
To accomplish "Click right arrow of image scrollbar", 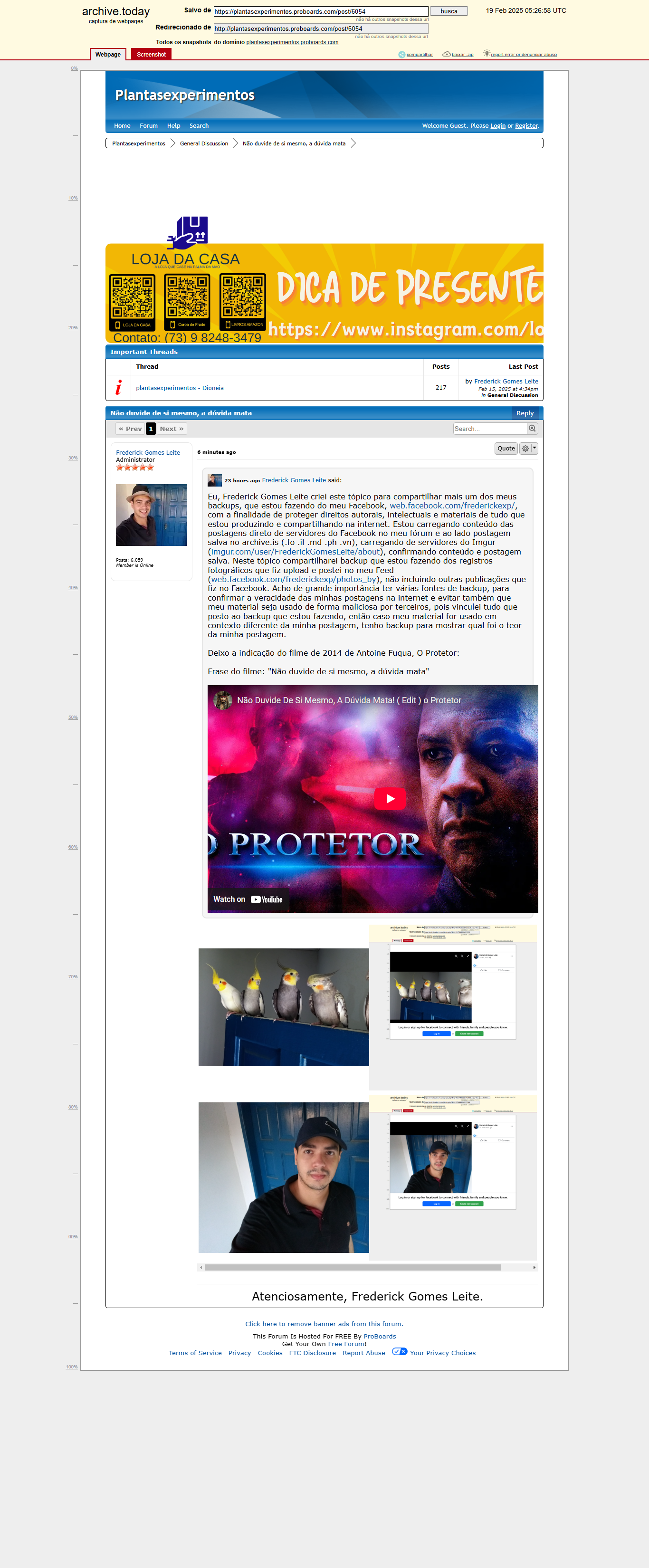I will tap(534, 1267).
